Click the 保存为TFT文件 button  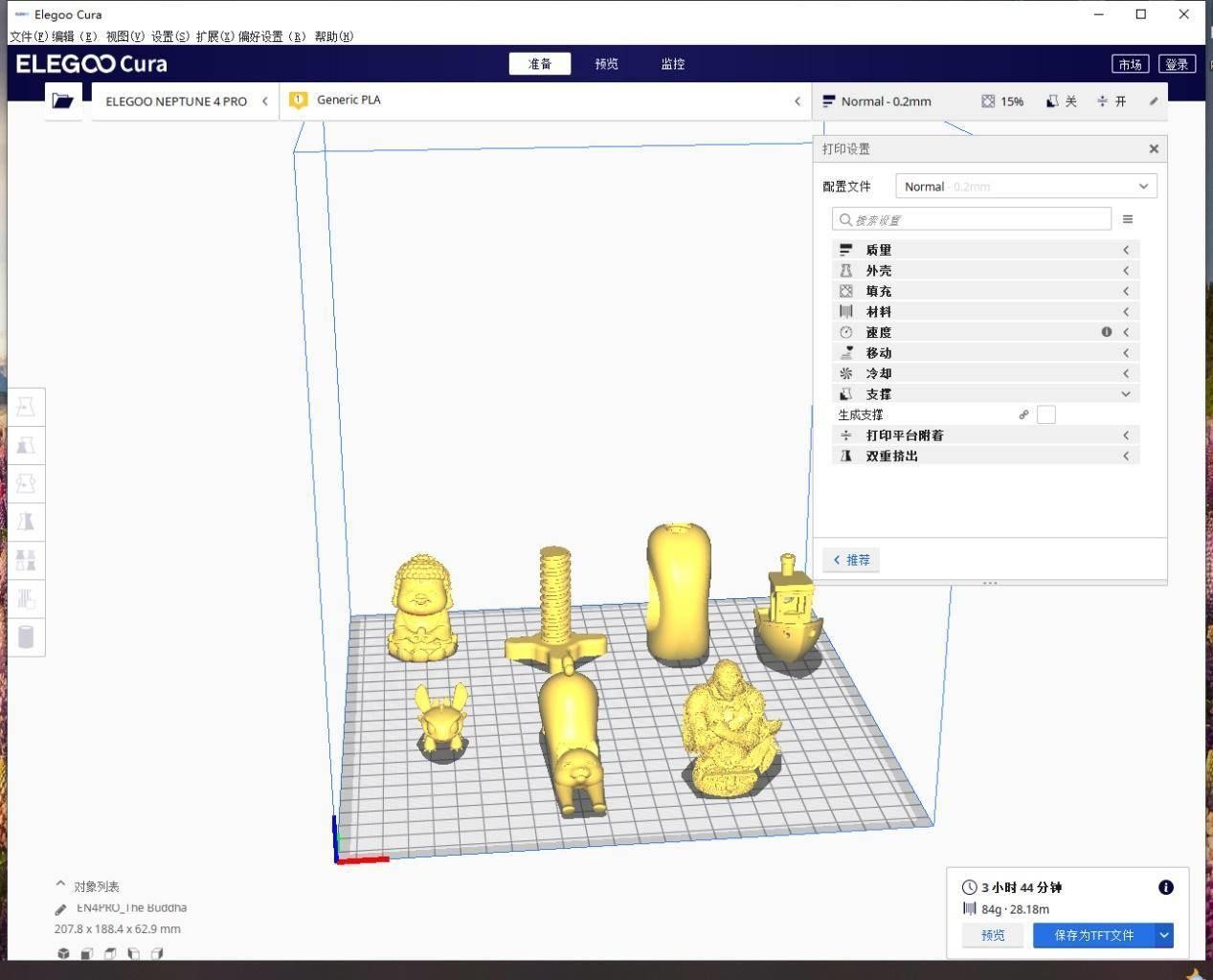(x=1093, y=935)
